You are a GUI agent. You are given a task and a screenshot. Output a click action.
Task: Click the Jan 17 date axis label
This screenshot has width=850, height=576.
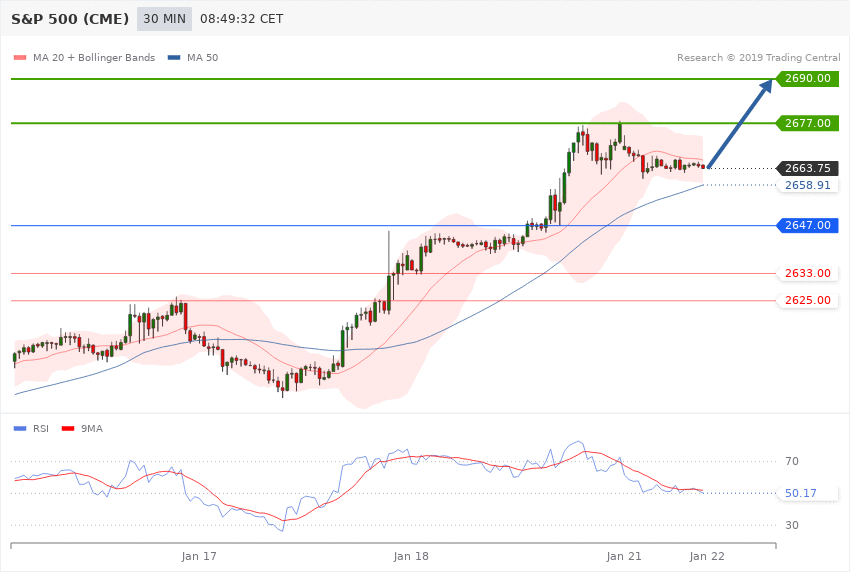(x=199, y=556)
